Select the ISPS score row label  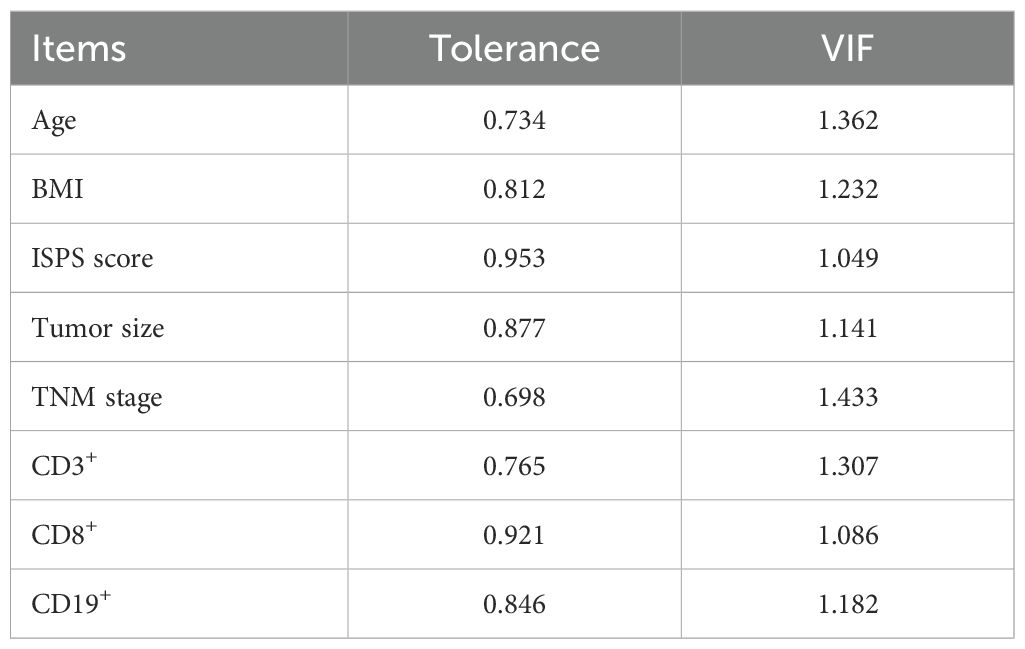(93, 258)
